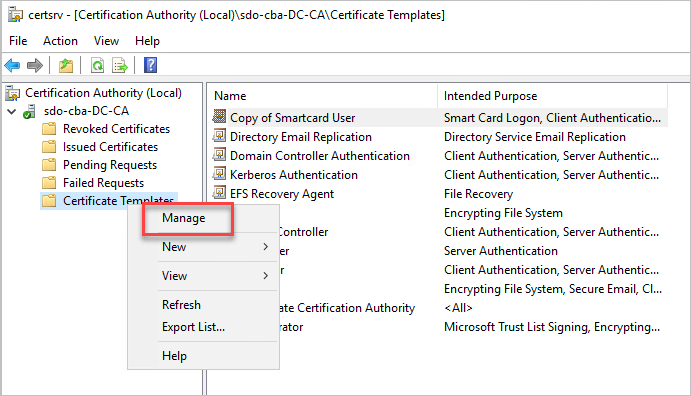Screen dimensions: 691x396
Task: Select the sdo-cba-DC-CA server icon
Action: pyautogui.click(x=30, y=111)
